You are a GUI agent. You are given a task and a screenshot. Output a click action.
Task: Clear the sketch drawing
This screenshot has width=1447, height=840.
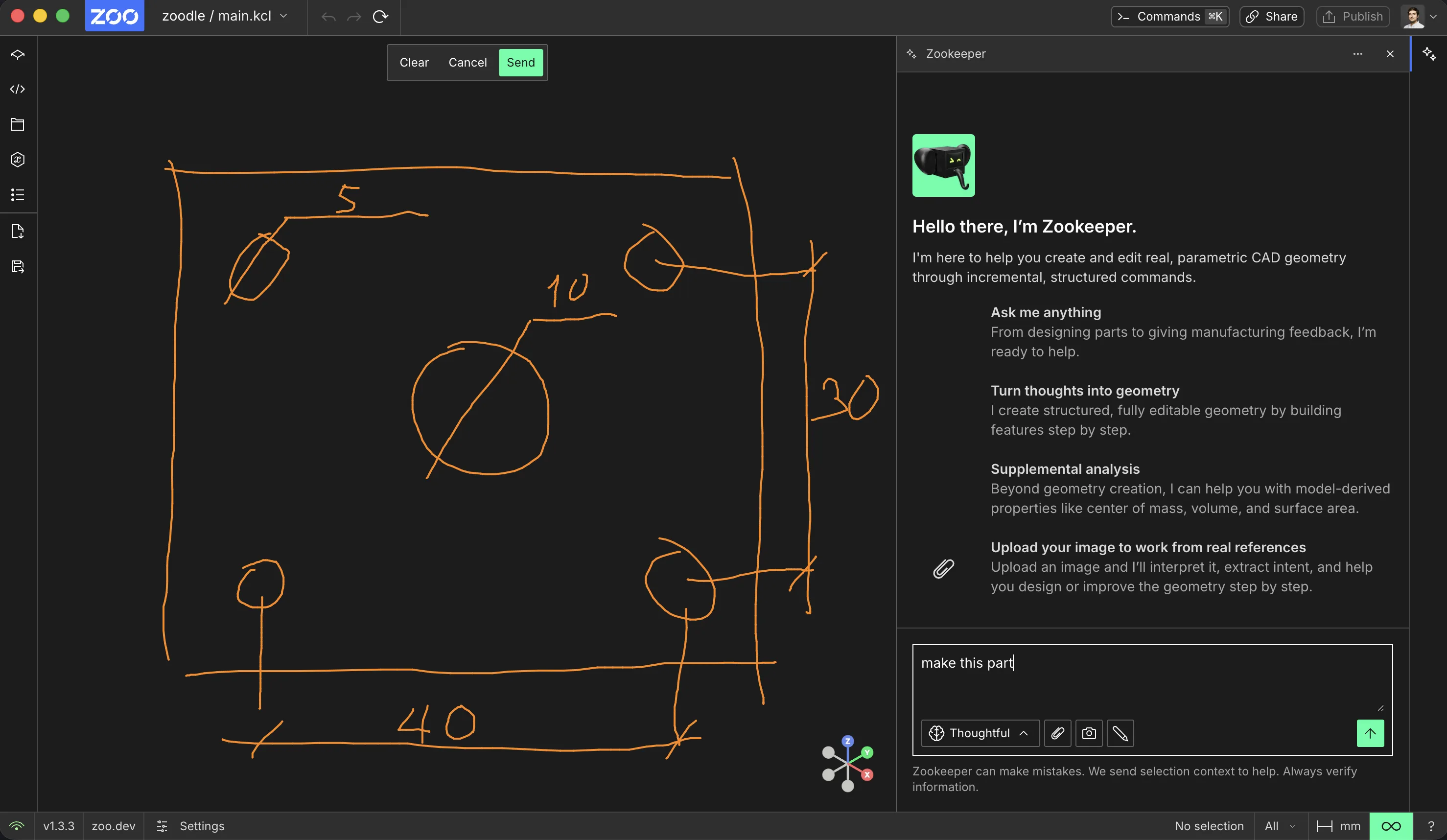coord(414,63)
